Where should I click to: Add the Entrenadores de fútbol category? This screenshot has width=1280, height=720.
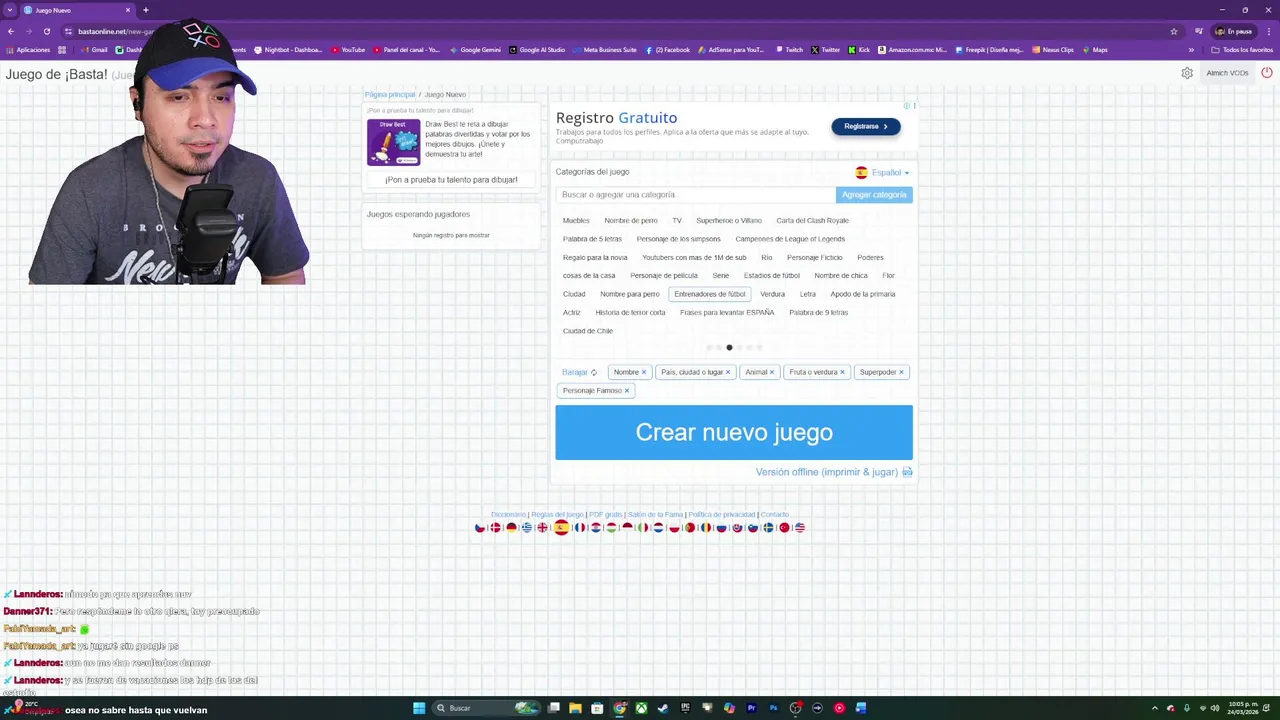point(710,294)
